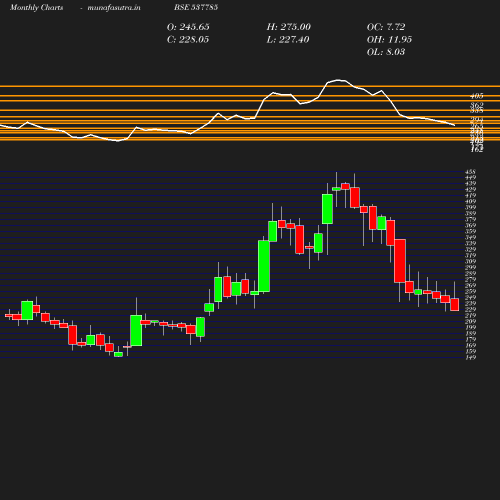Click the 'OC: 7.72' reading
This screenshot has height=500, width=500.
(x=386, y=27)
